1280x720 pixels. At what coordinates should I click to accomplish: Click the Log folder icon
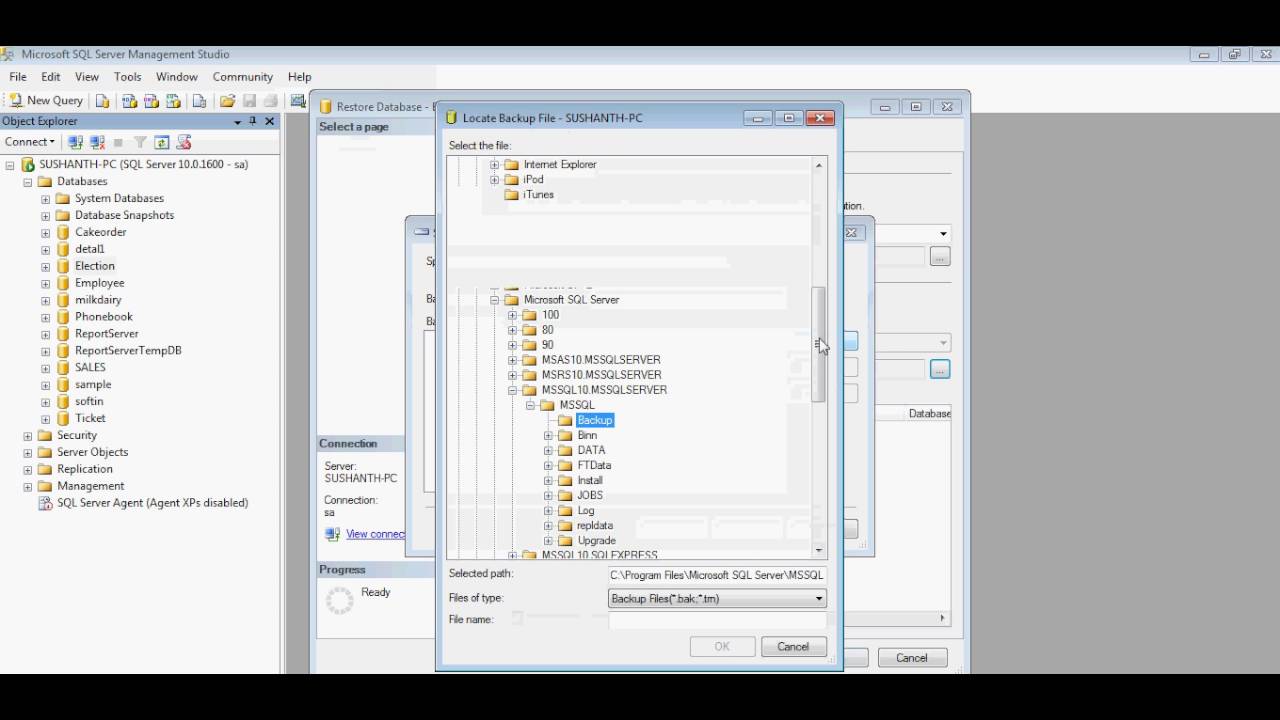[x=565, y=510]
